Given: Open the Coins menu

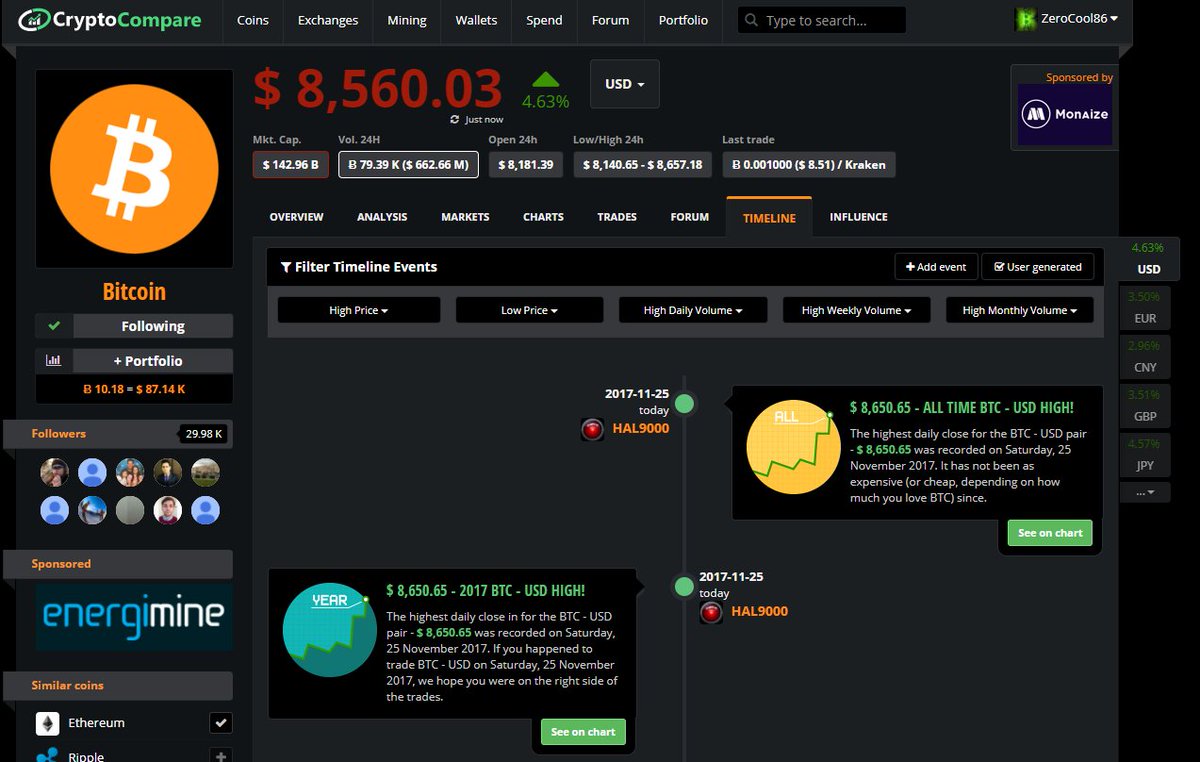Looking at the screenshot, I should pyautogui.click(x=253, y=20).
